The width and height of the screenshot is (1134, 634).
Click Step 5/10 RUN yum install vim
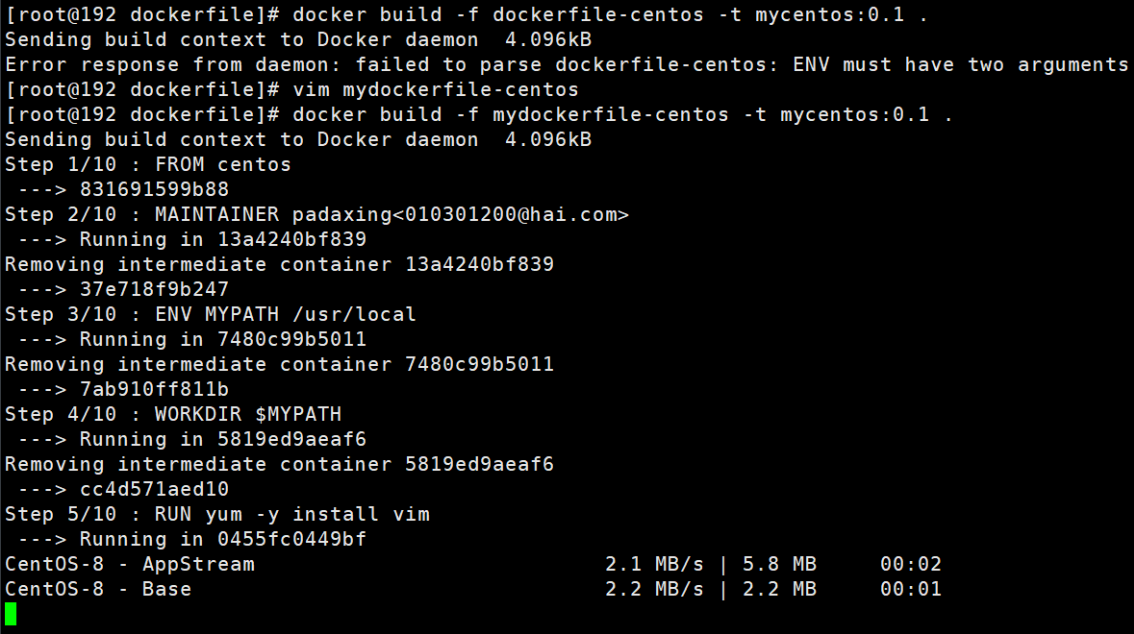pyautogui.click(x=217, y=514)
